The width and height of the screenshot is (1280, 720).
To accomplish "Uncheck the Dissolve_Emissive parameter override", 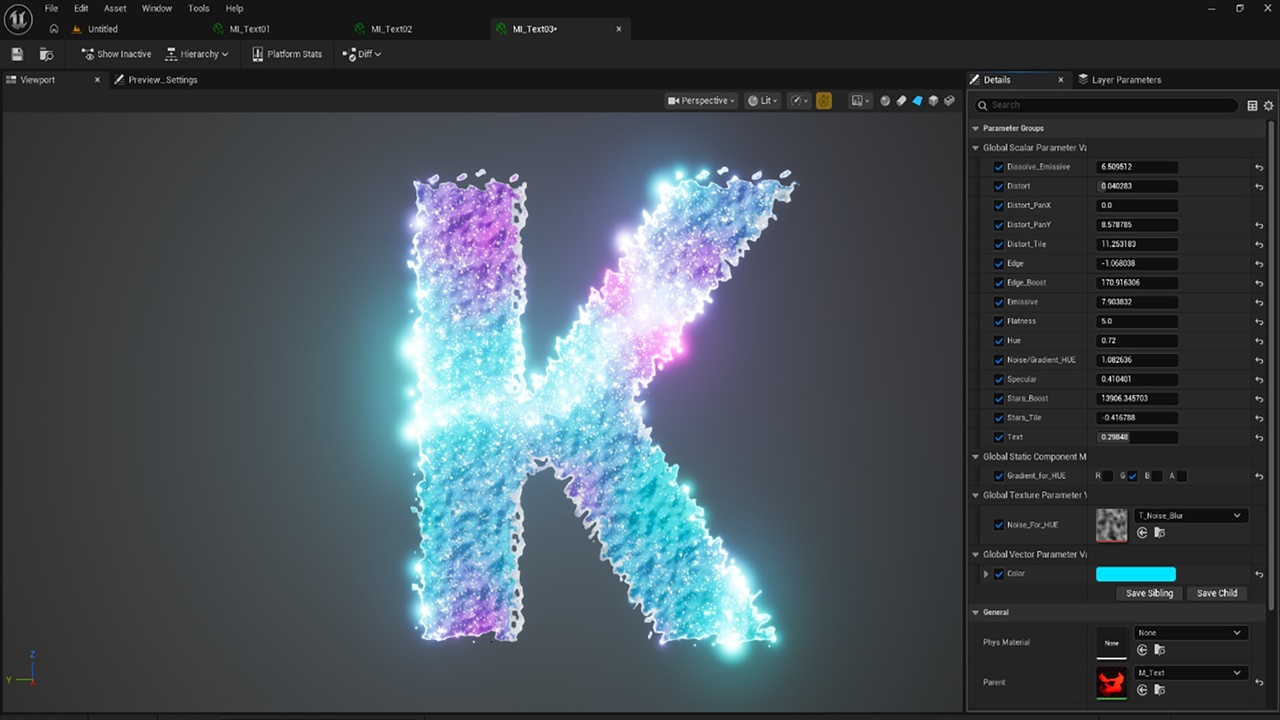I will [x=998, y=167].
